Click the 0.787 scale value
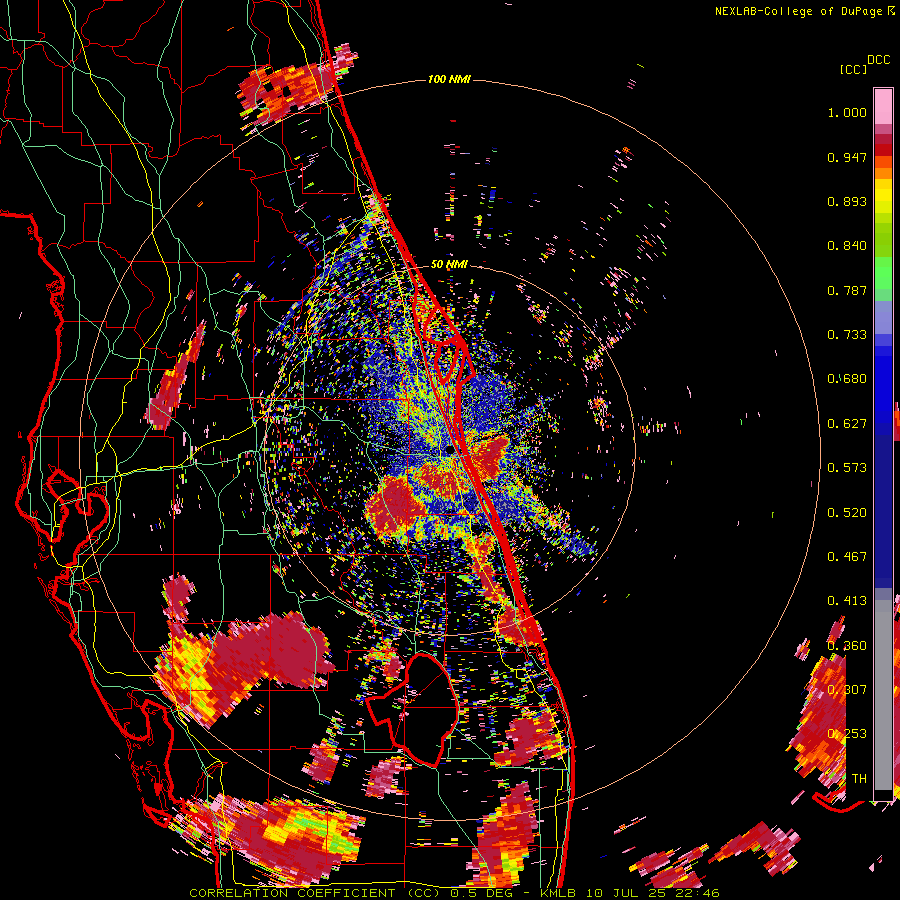The height and width of the screenshot is (900, 900). (847, 290)
